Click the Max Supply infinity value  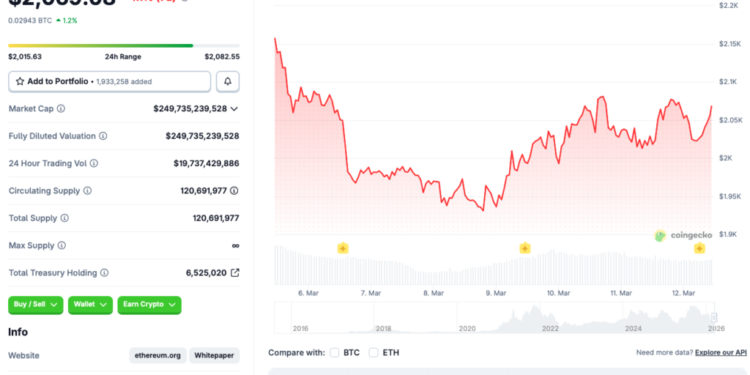point(235,245)
